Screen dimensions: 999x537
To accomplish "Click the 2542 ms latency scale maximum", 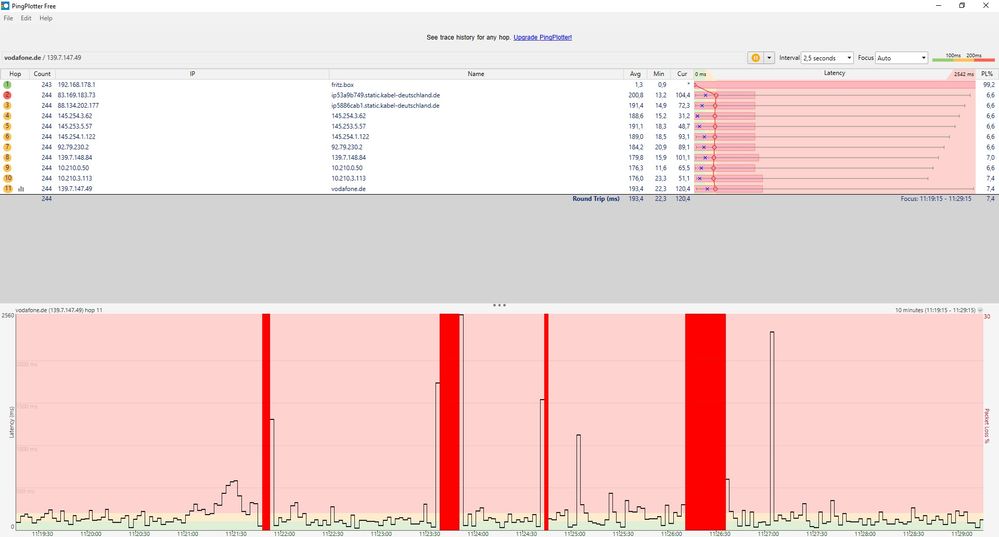I will (963, 75).
